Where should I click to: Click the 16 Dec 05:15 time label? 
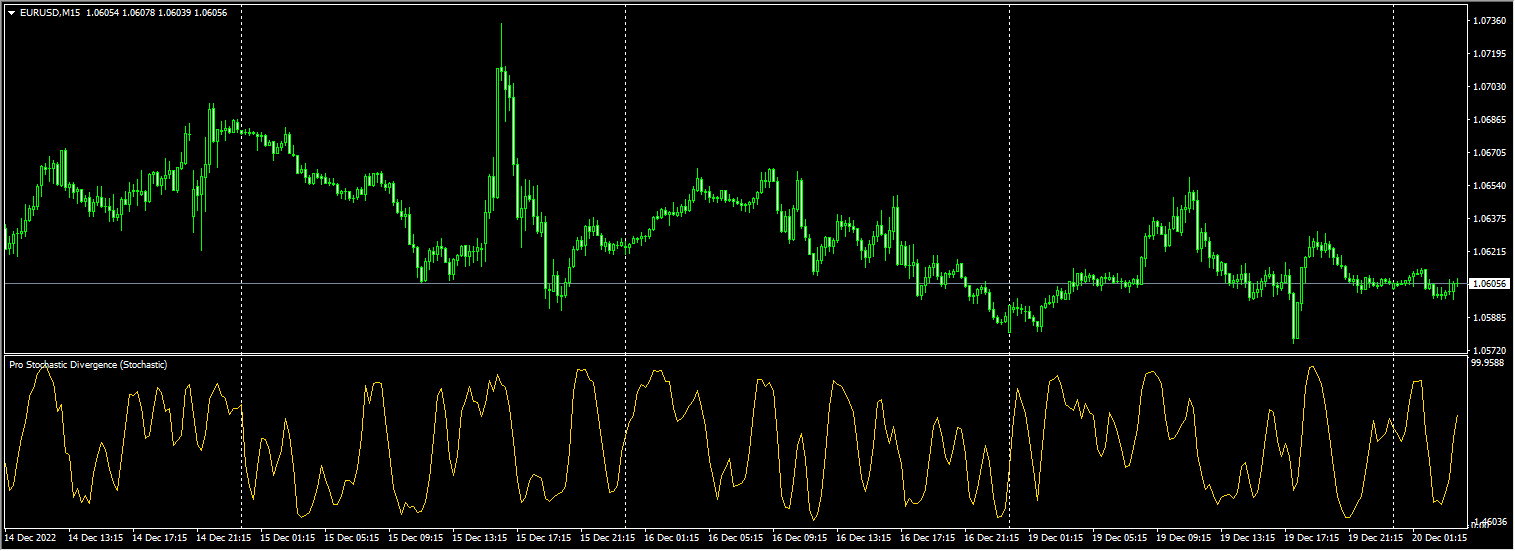pyautogui.click(x=736, y=538)
